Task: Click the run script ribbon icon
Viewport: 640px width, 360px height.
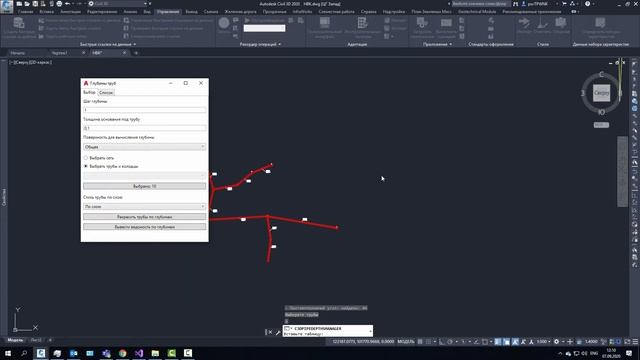Action: (x=446, y=22)
